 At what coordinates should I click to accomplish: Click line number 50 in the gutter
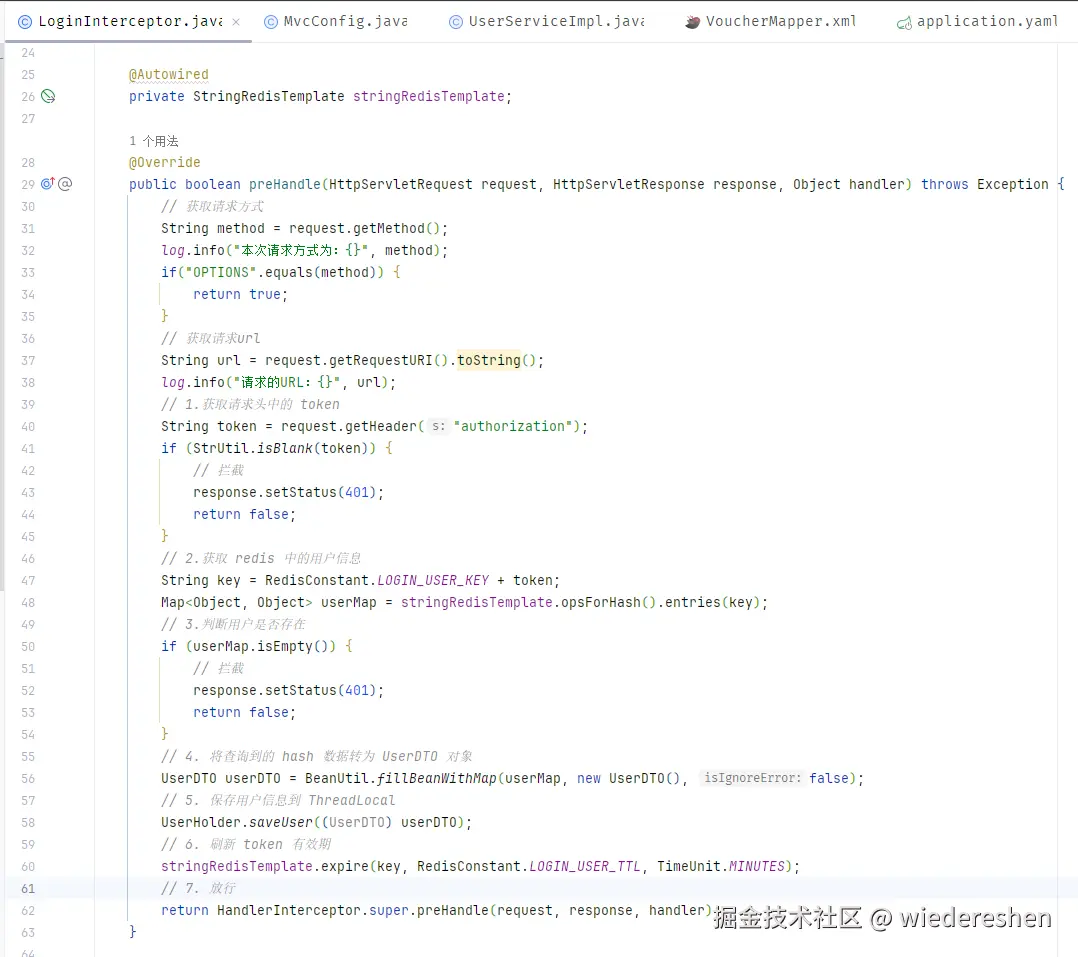coord(27,646)
